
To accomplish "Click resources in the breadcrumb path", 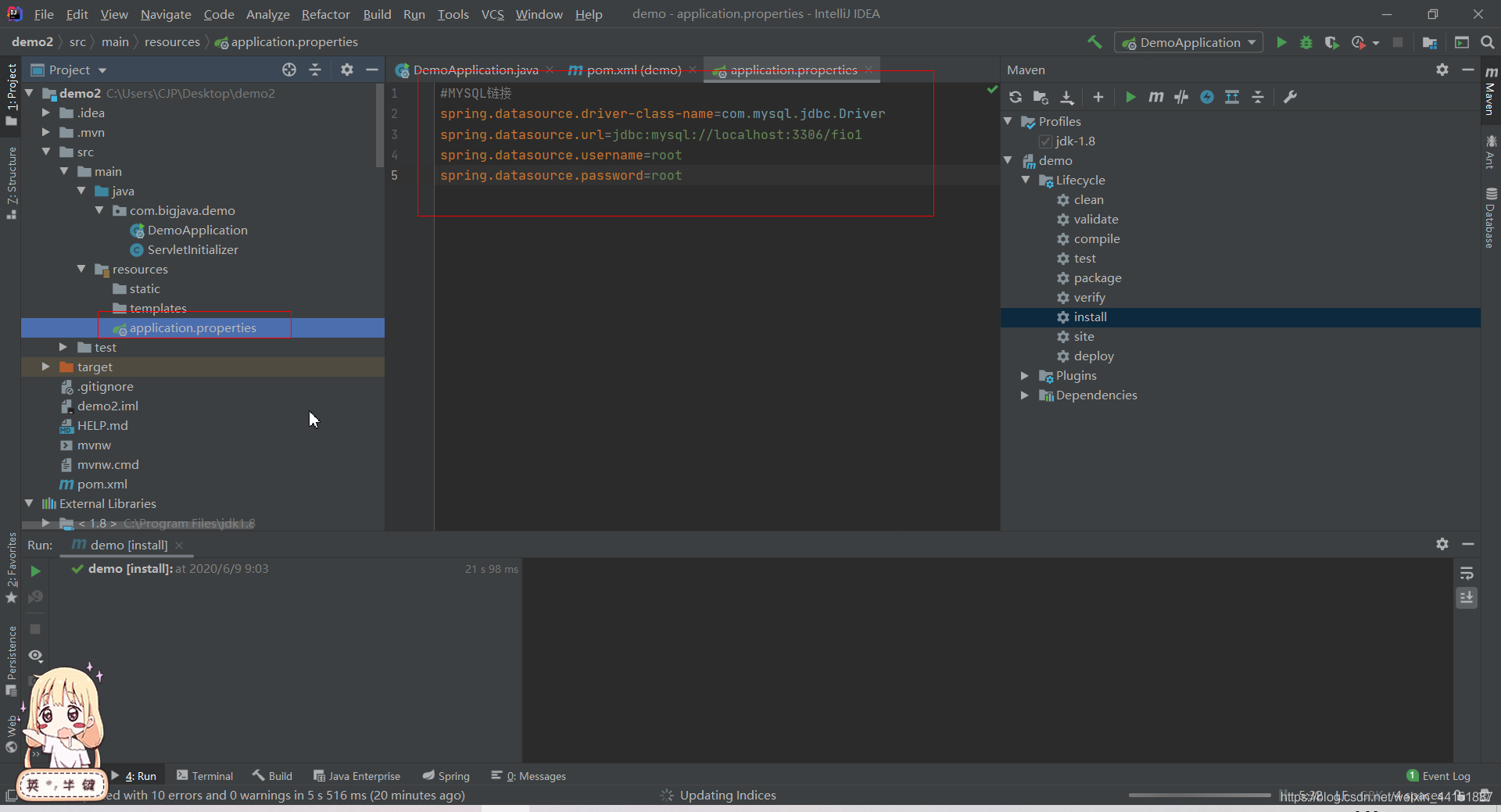I will click(x=172, y=42).
